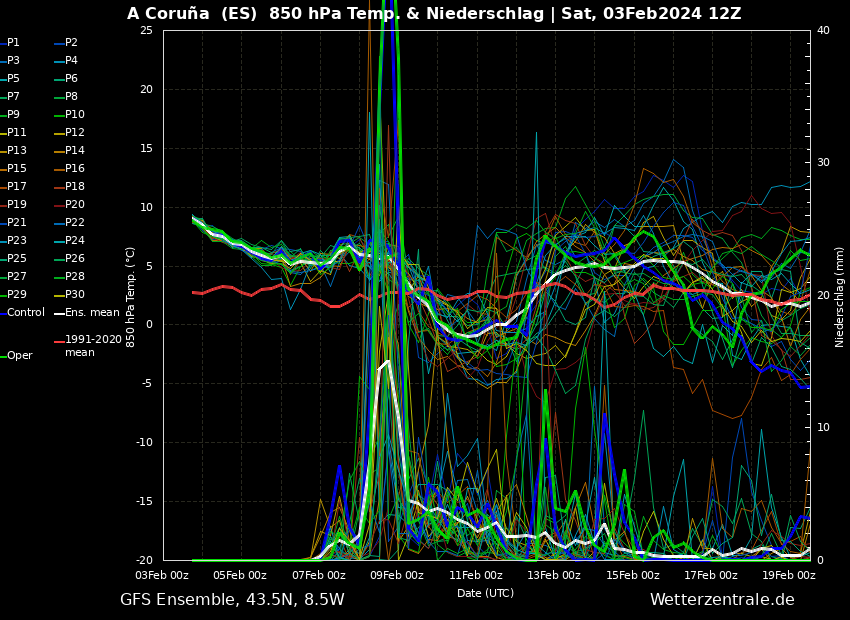Viewport: 850px width, 620px height.
Task: Select the P4 legend label
Action: pos(72,60)
